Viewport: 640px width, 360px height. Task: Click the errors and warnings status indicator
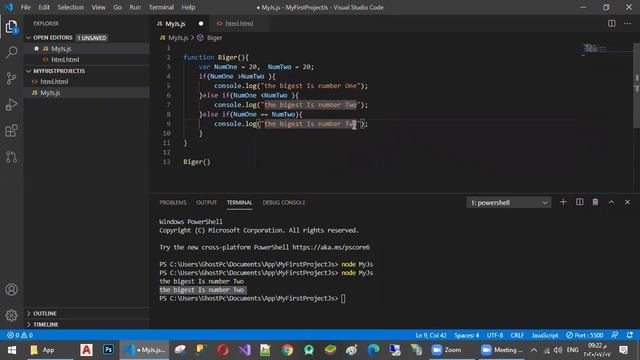(20, 335)
